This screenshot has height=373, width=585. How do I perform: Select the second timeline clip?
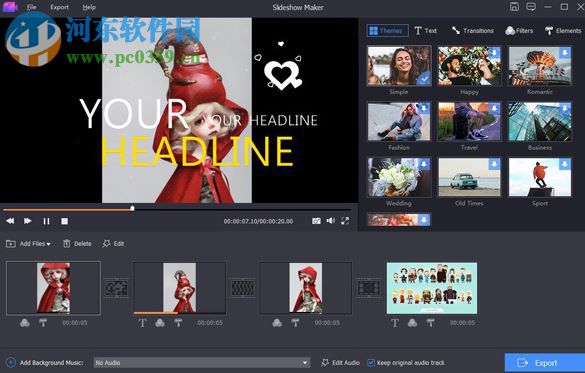(179, 288)
